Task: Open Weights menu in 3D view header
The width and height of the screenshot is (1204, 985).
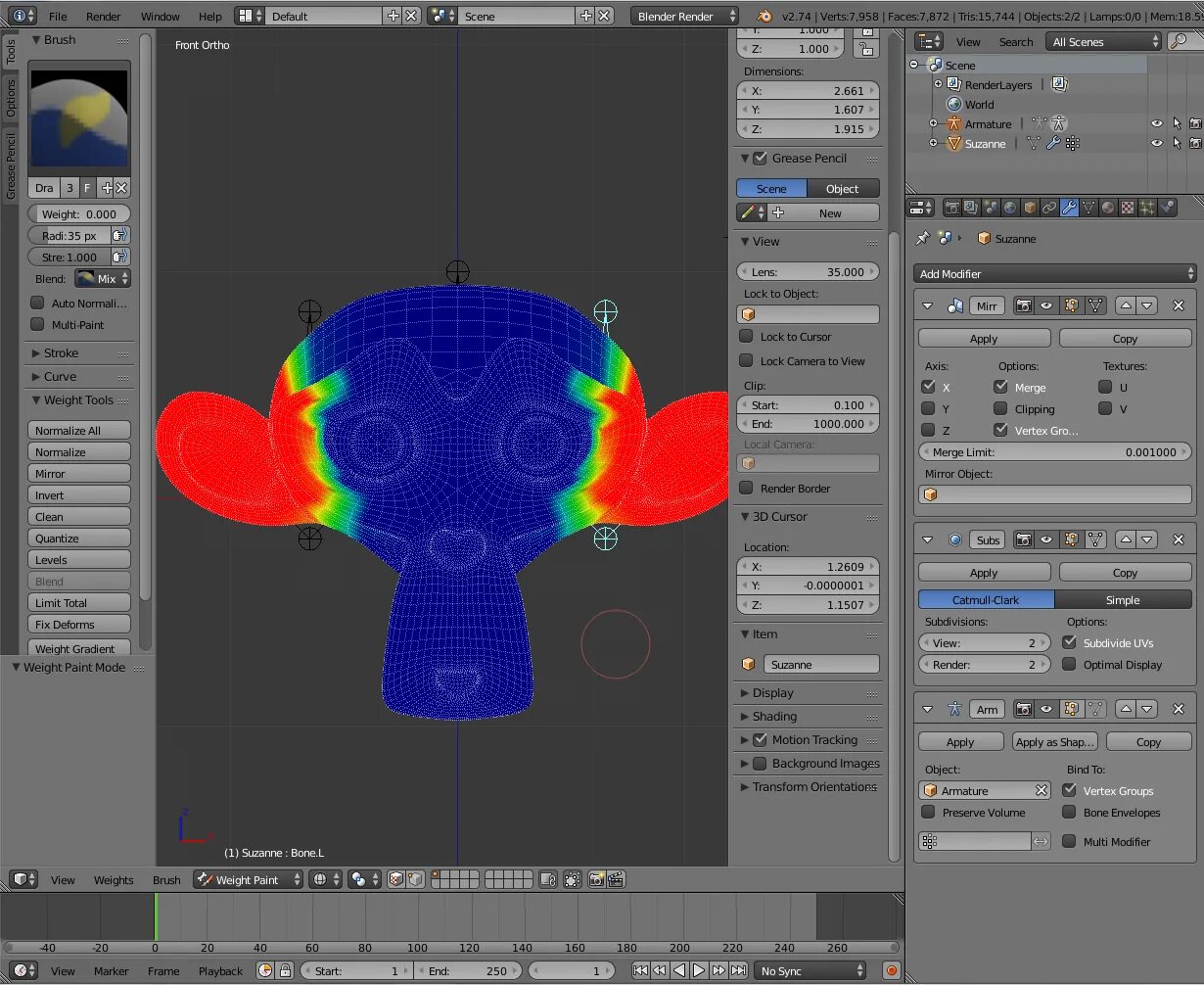Action: pyautogui.click(x=114, y=879)
